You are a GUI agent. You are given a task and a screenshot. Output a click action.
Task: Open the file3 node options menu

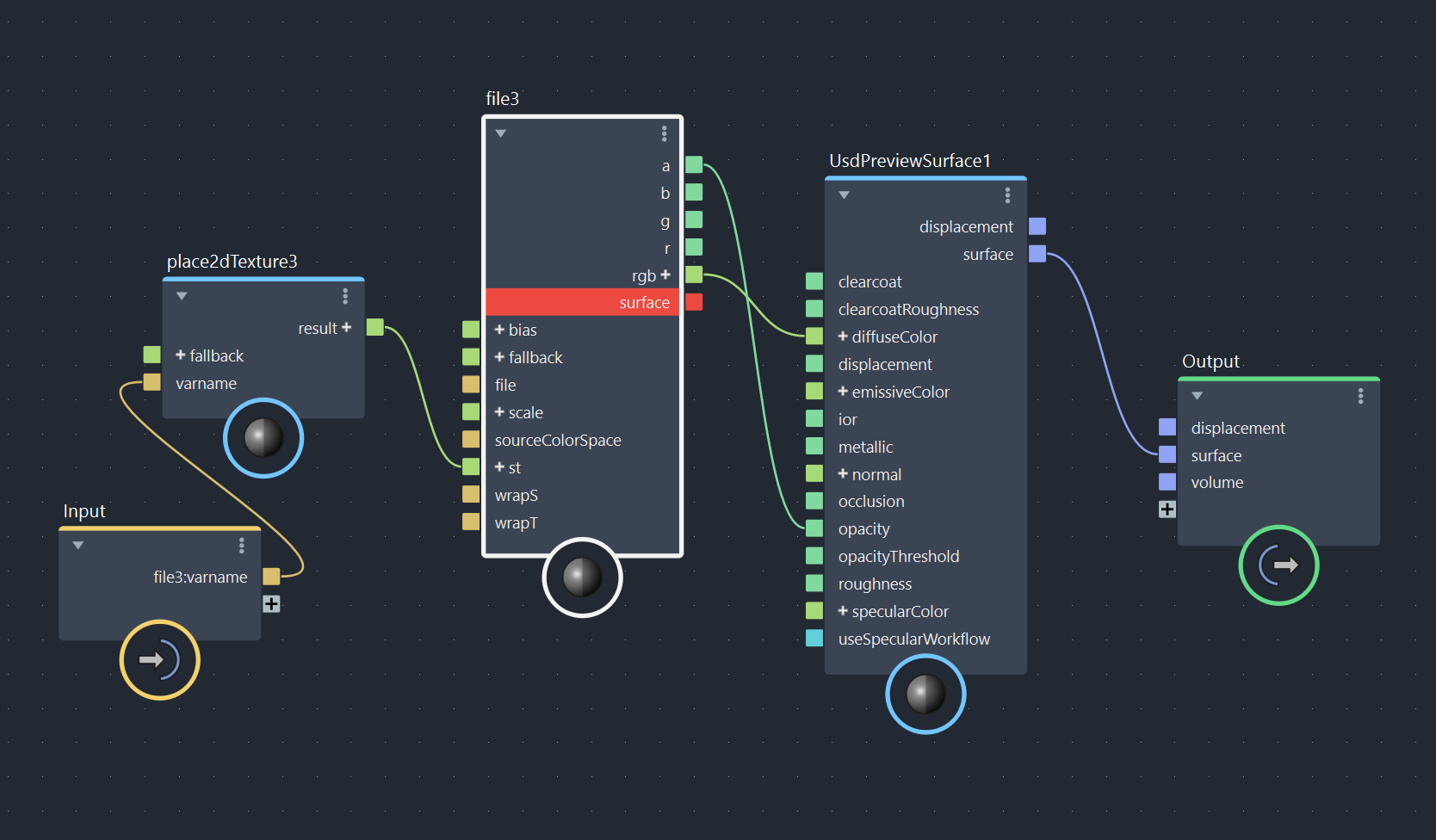point(664,133)
